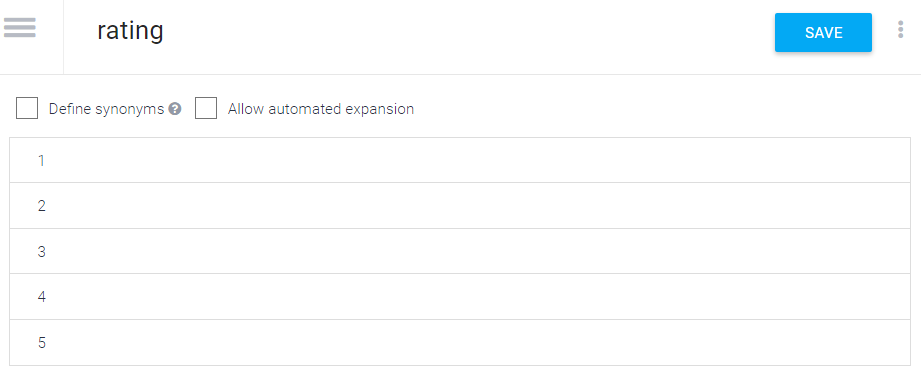921x374 pixels.
Task: Edit the entity name field rating
Action: [130, 31]
